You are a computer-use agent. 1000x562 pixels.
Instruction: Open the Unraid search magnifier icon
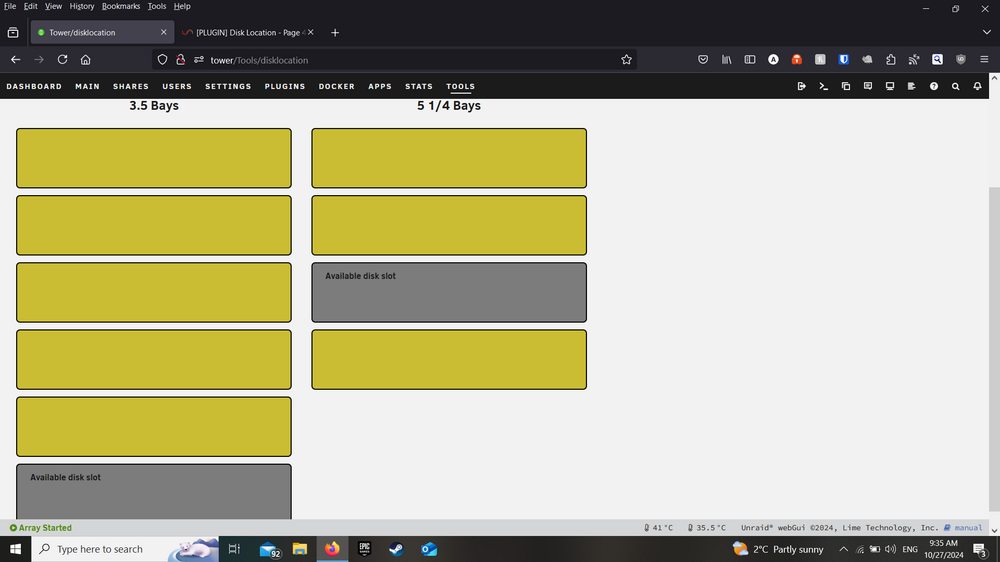[x=955, y=86]
